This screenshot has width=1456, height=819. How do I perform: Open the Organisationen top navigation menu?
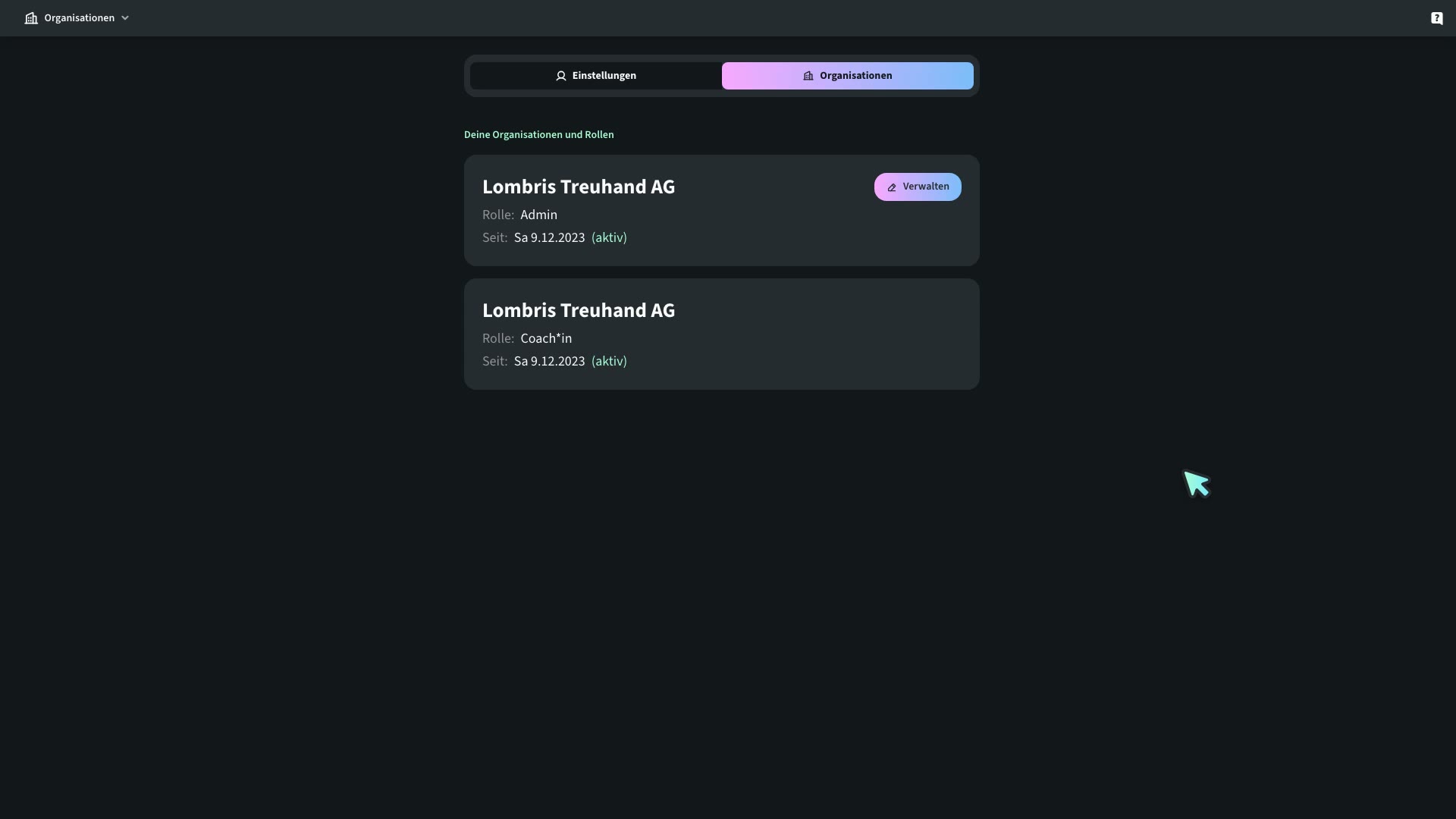pos(77,18)
